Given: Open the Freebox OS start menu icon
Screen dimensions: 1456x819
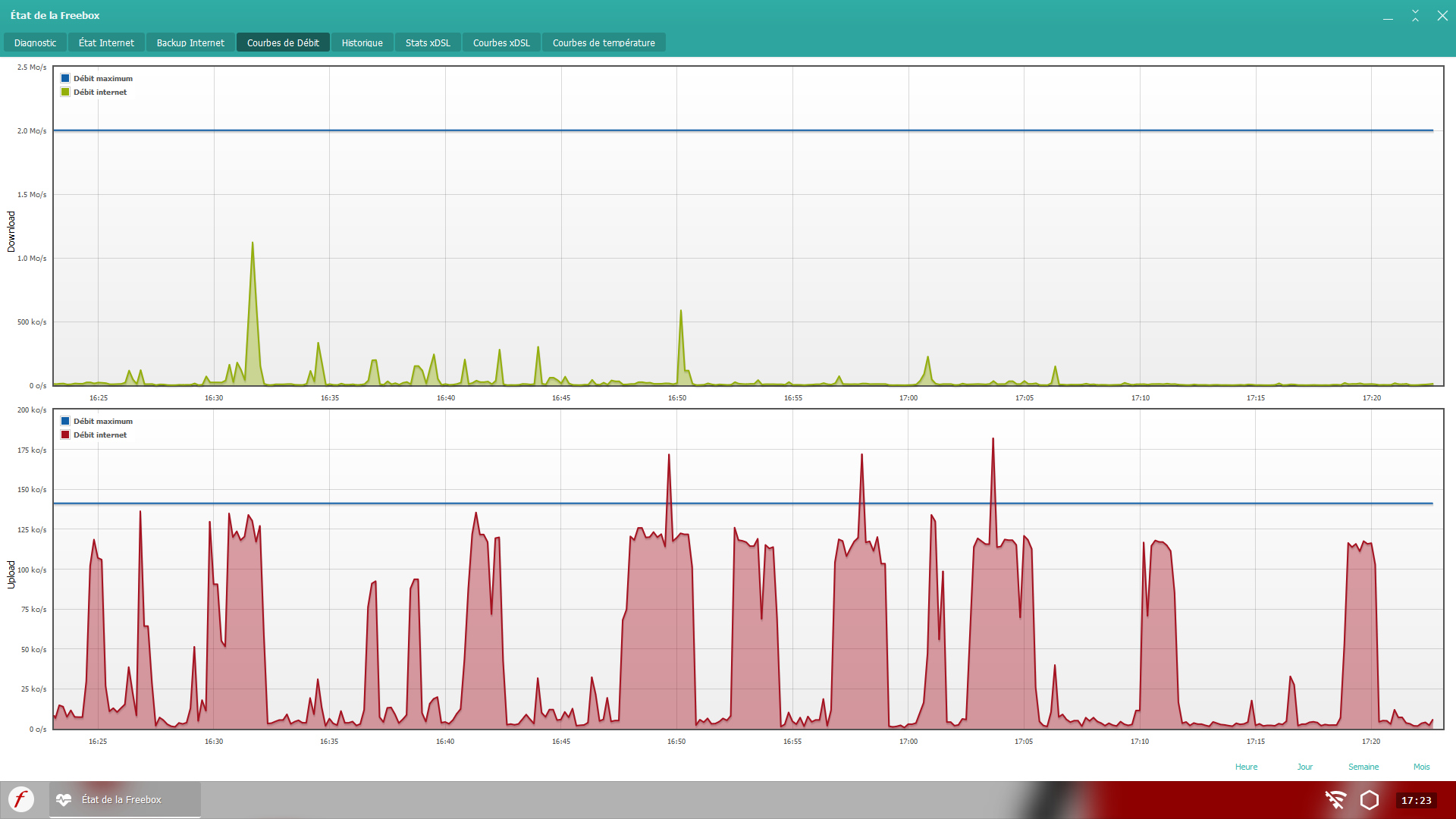Looking at the screenshot, I should coord(21,799).
